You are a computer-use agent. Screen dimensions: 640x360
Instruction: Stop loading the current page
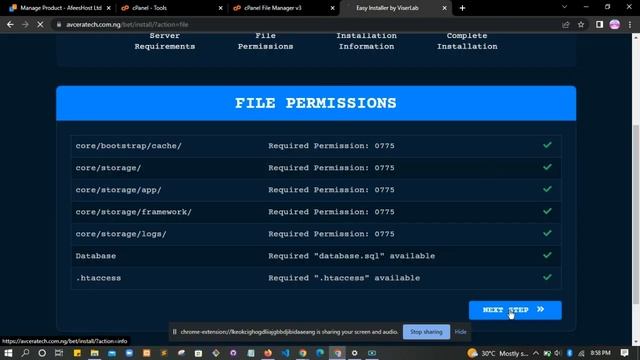pyautogui.click(x=40, y=24)
